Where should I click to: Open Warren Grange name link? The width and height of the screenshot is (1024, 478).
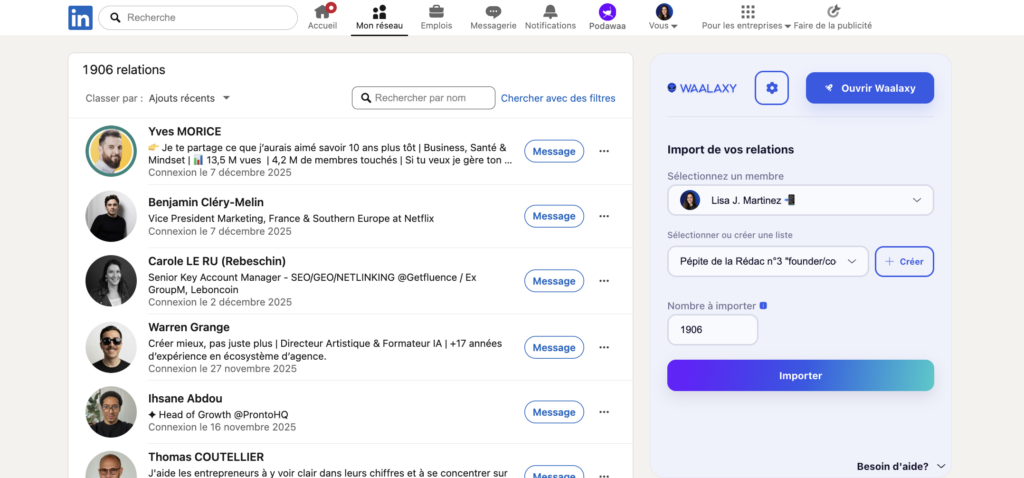[x=189, y=327]
